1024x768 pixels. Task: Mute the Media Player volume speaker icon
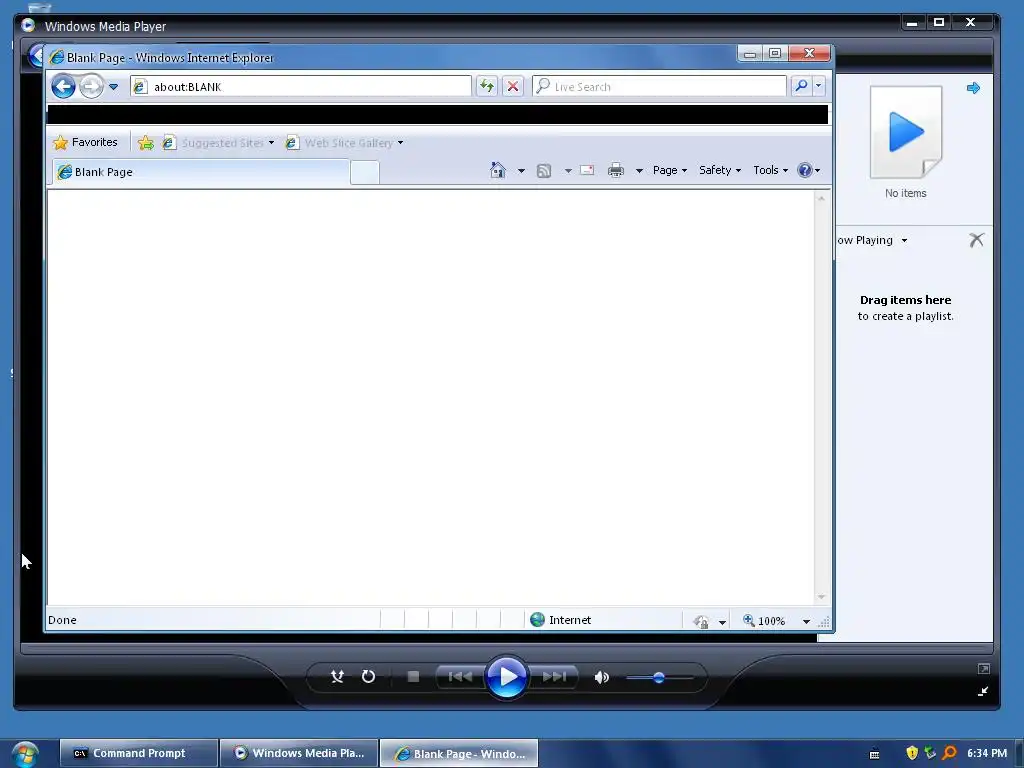pos(601,677)
